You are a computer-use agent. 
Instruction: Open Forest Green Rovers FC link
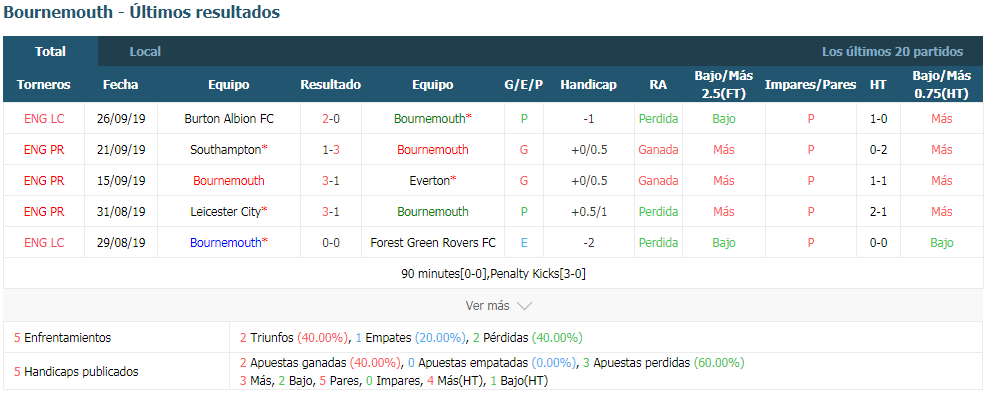click(433, 243)
